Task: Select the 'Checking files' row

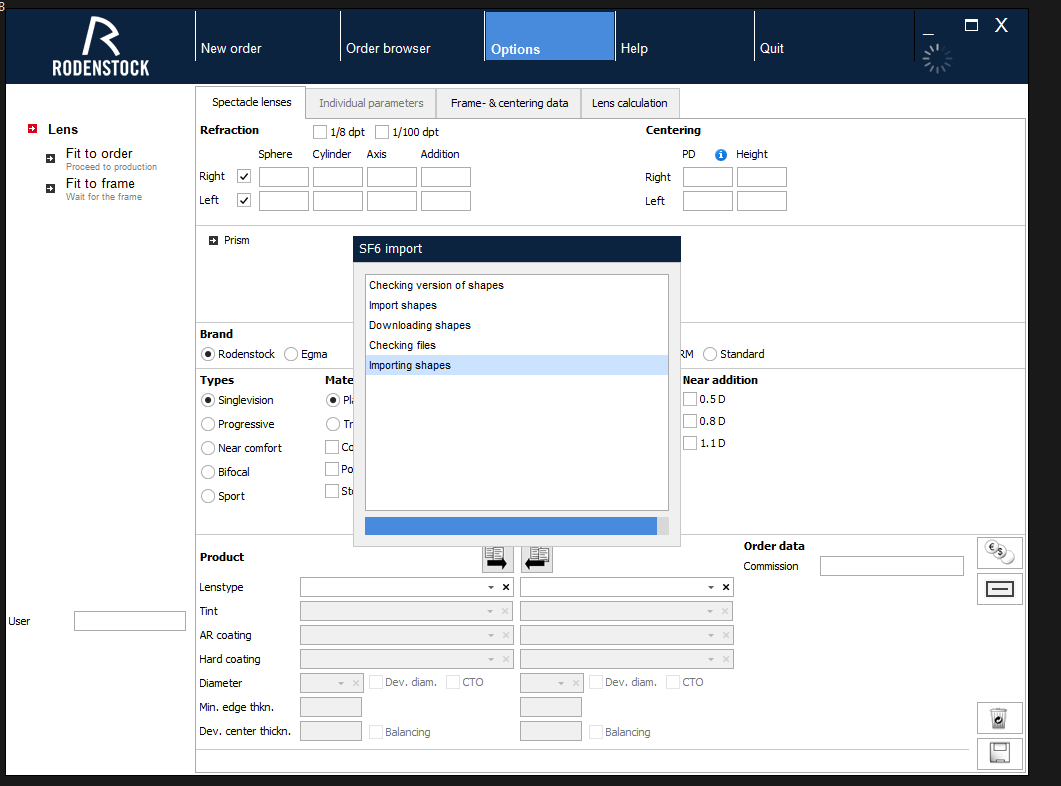Action: [517, 345]
